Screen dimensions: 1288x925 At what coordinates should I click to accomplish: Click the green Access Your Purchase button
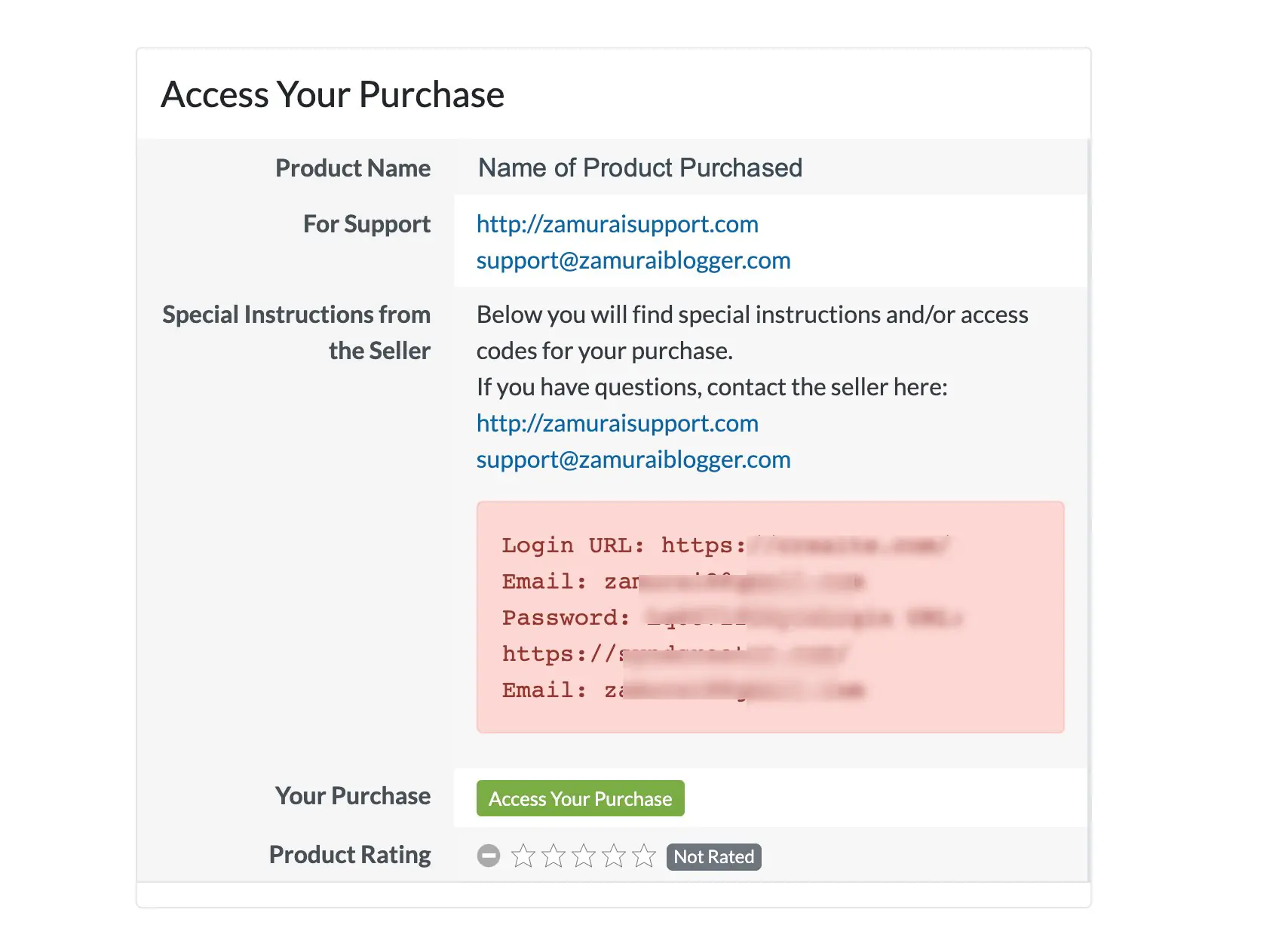point(580,798)
